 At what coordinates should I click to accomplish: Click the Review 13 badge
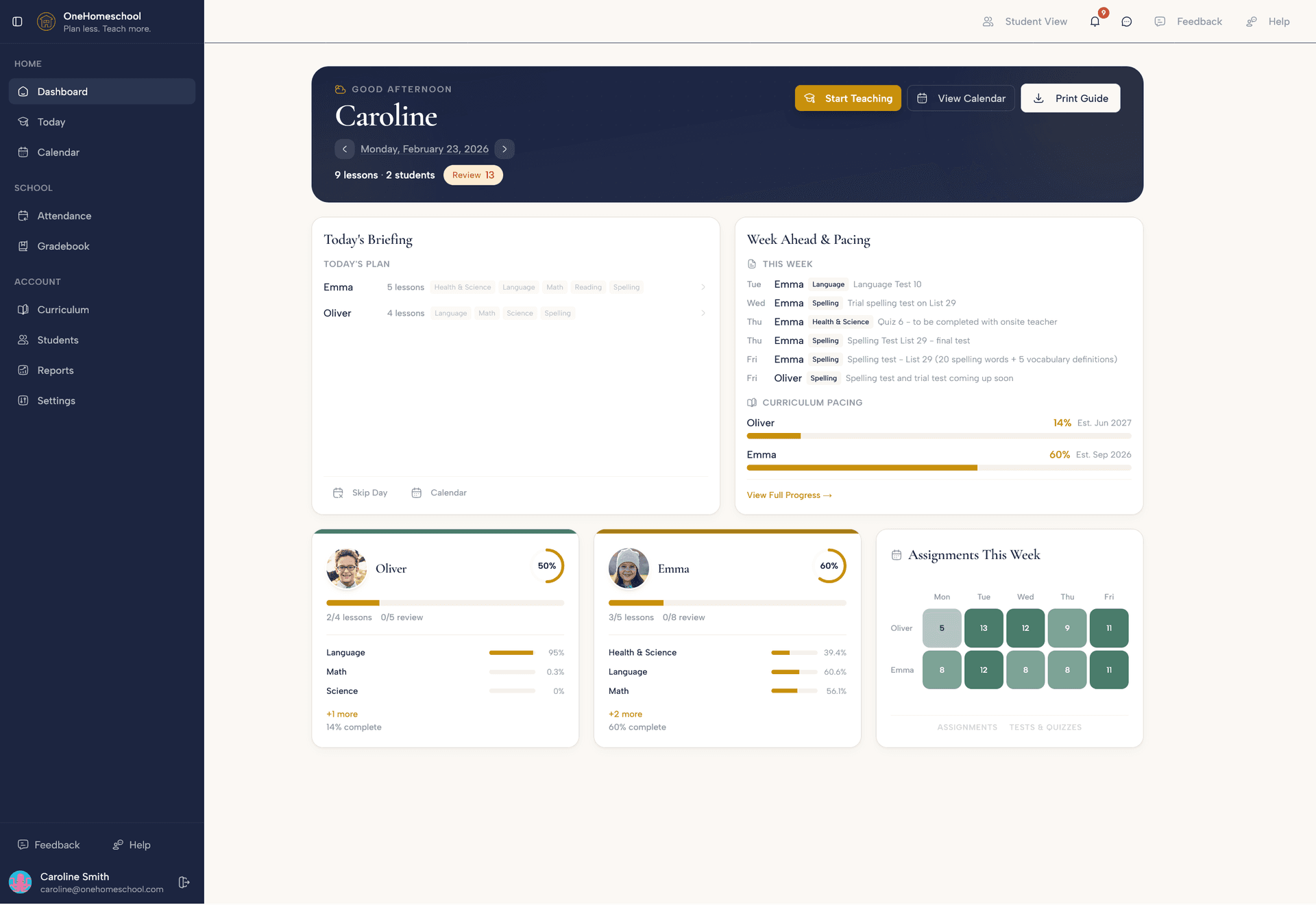(x=473, y=175)
